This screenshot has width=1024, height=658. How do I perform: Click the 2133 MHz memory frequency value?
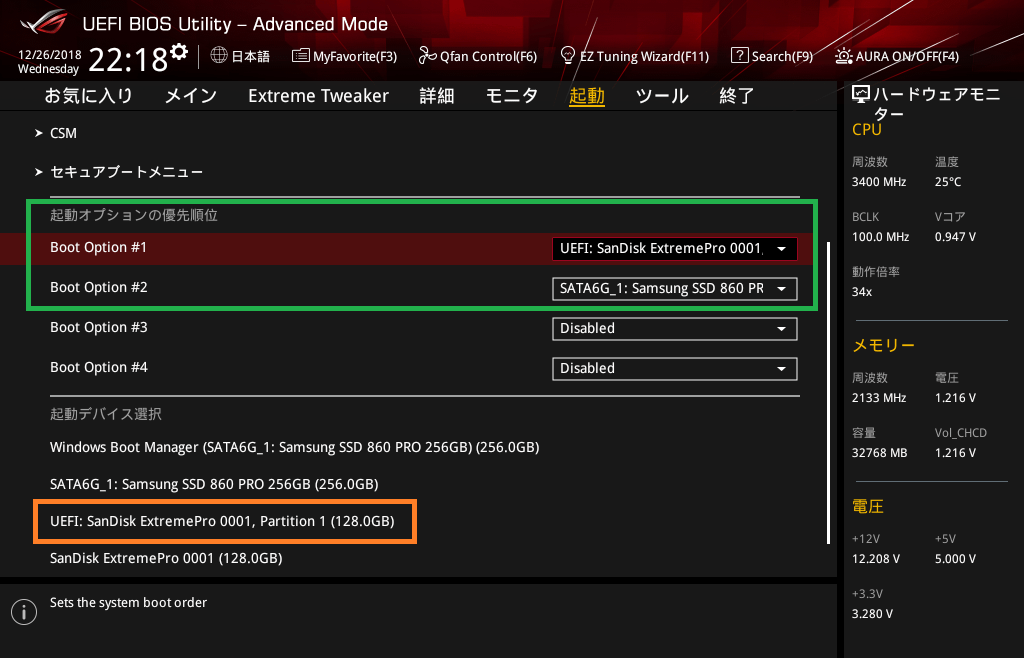tap(879, 398)
